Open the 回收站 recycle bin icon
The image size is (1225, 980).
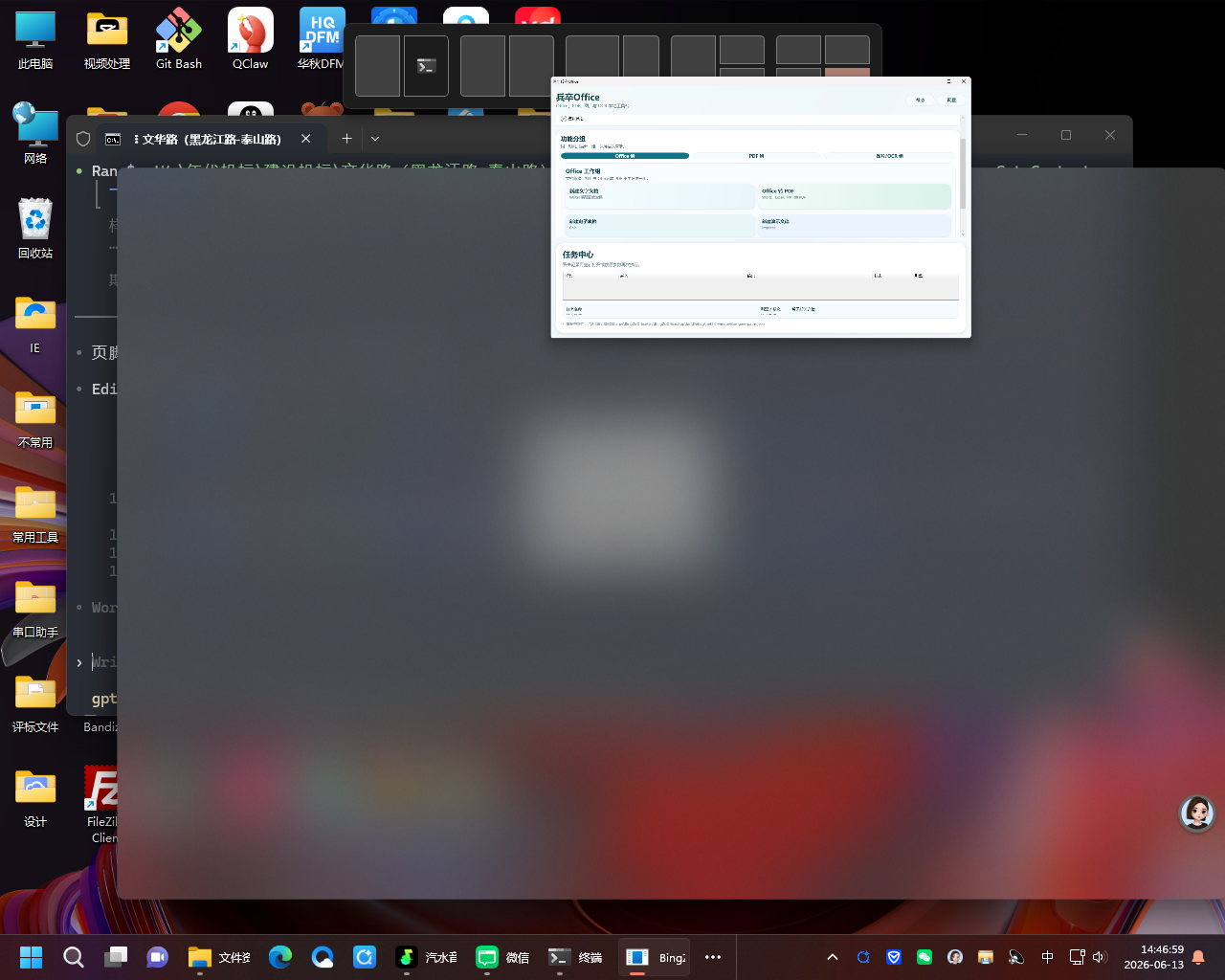[x=35, y=228]
